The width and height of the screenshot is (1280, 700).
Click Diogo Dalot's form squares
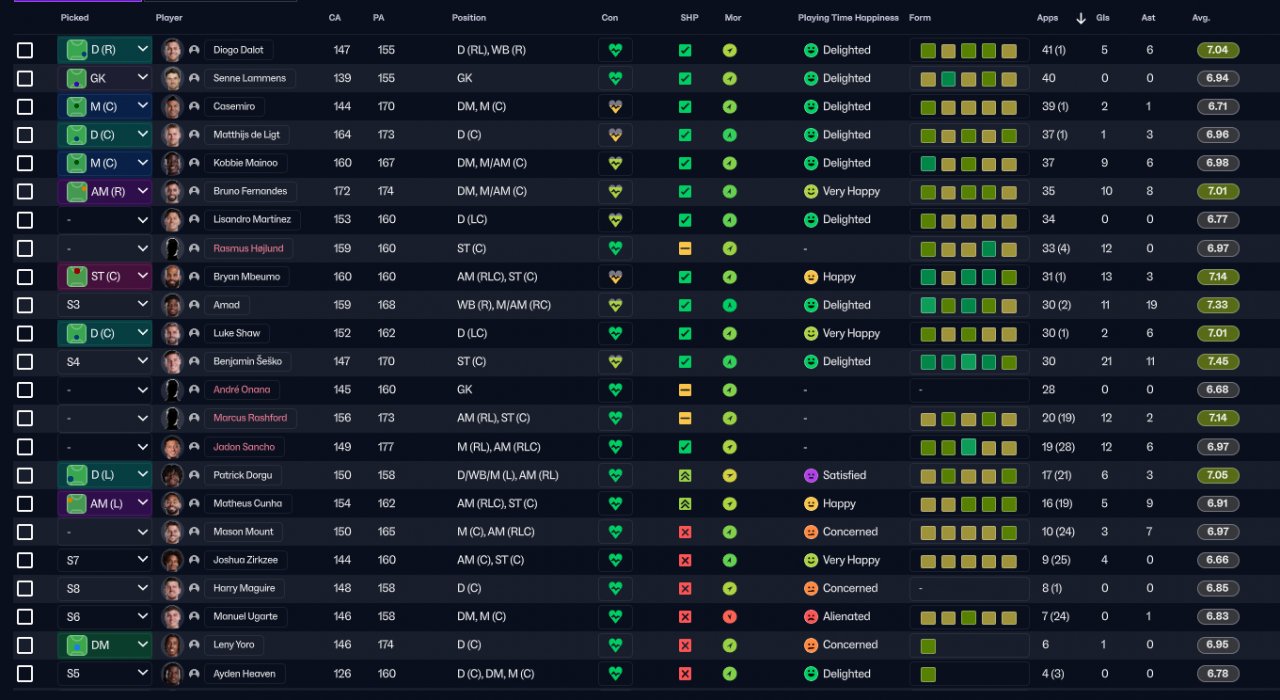pos(969,50)
